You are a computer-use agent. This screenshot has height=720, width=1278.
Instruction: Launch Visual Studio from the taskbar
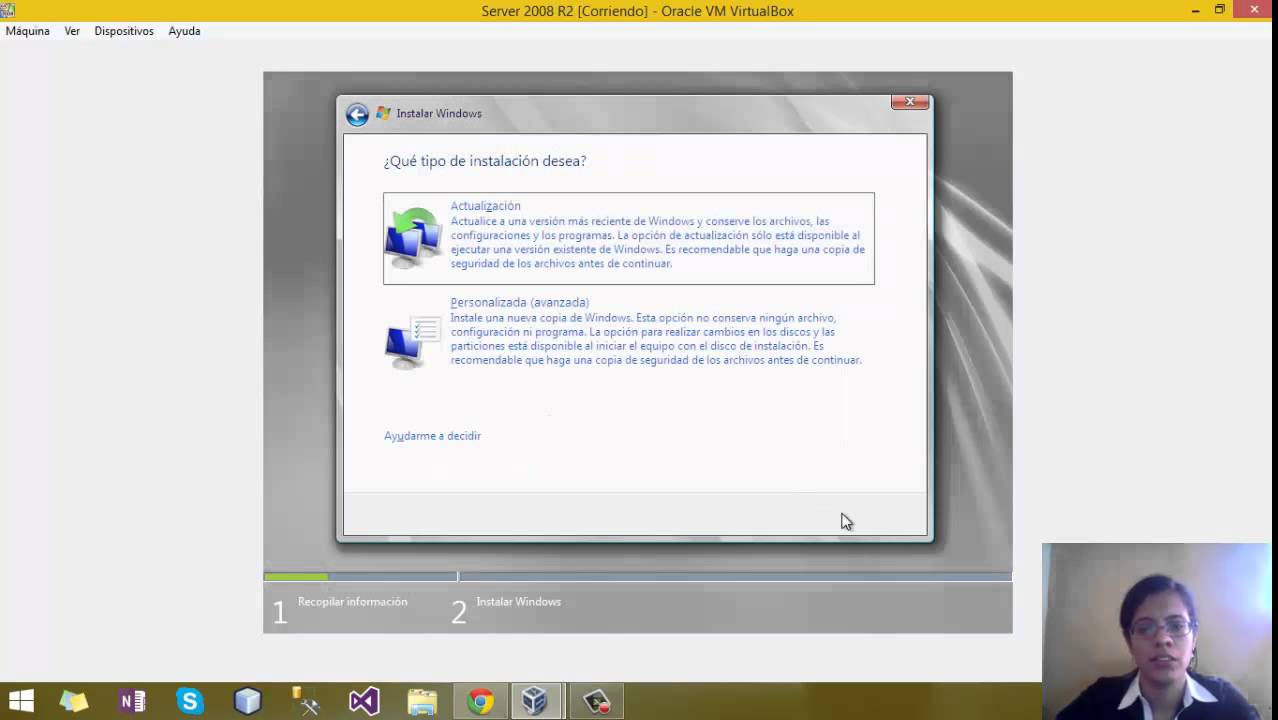pos(364,701)
